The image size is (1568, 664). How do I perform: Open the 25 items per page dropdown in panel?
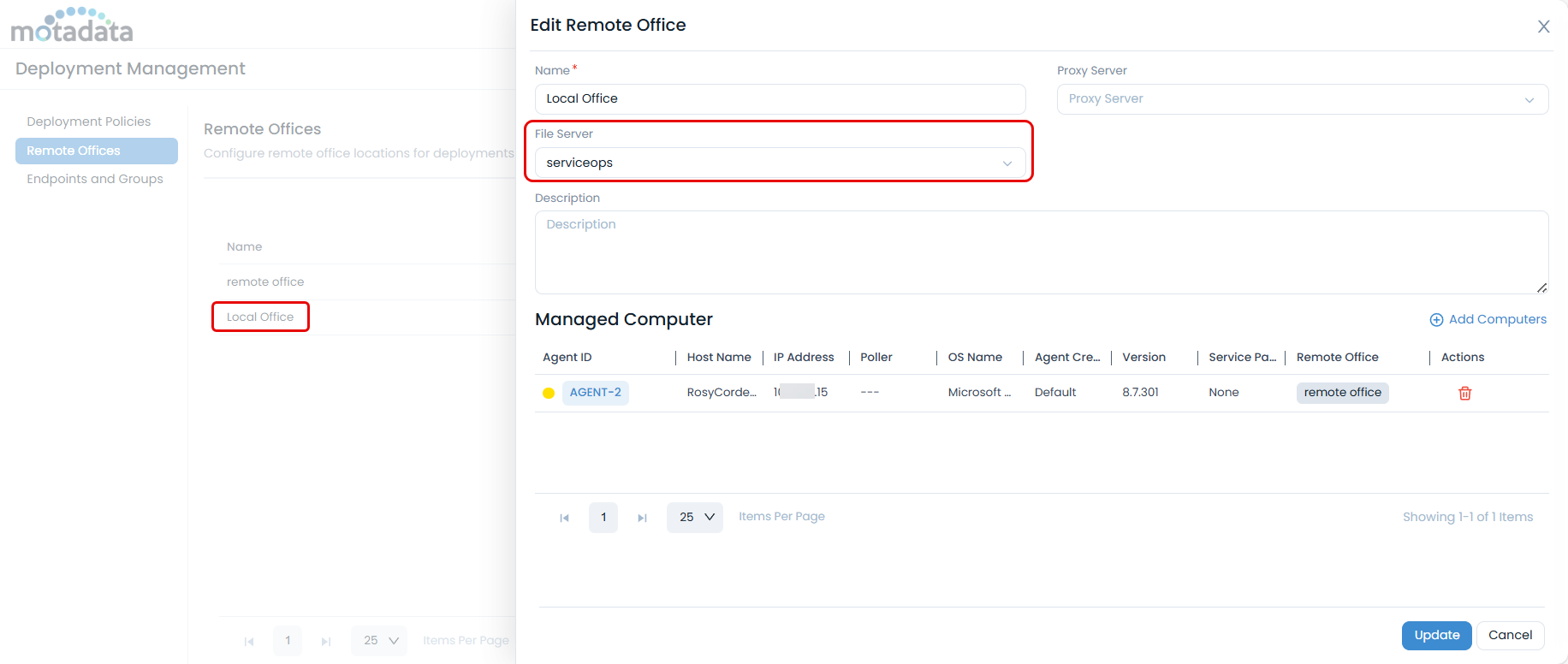695,518
